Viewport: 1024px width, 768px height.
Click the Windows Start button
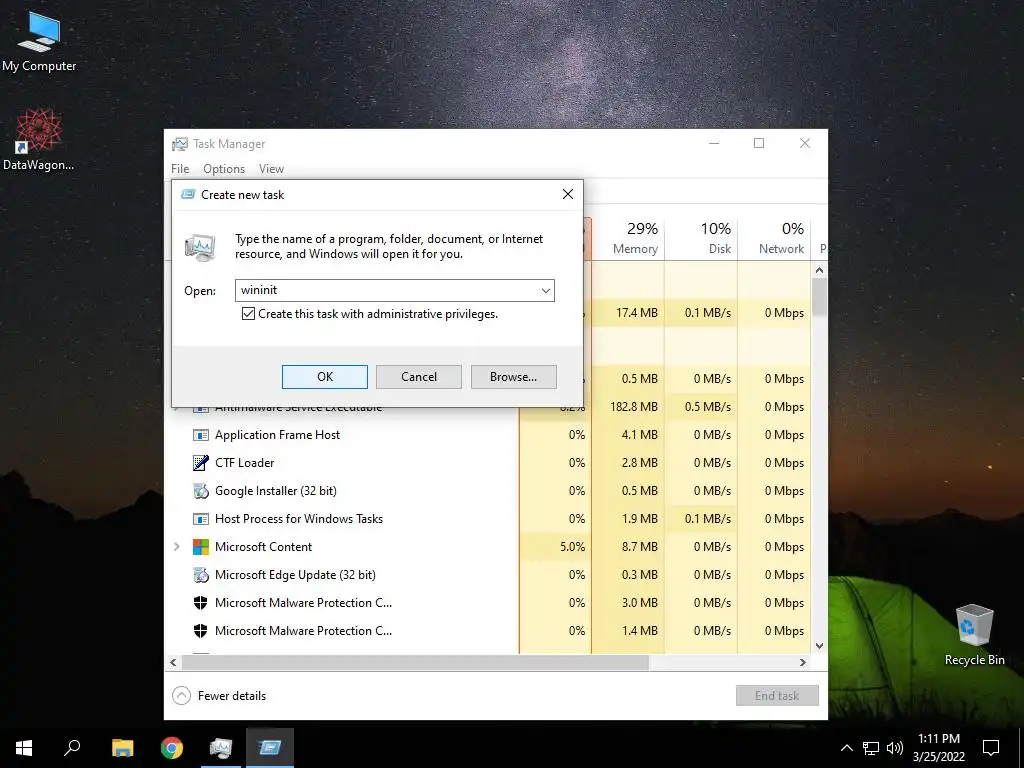coord(24,748)
